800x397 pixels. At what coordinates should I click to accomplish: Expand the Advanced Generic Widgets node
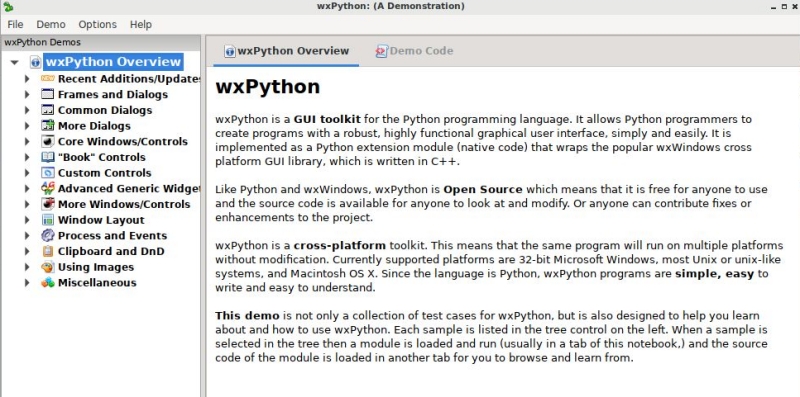coord(27,188)
